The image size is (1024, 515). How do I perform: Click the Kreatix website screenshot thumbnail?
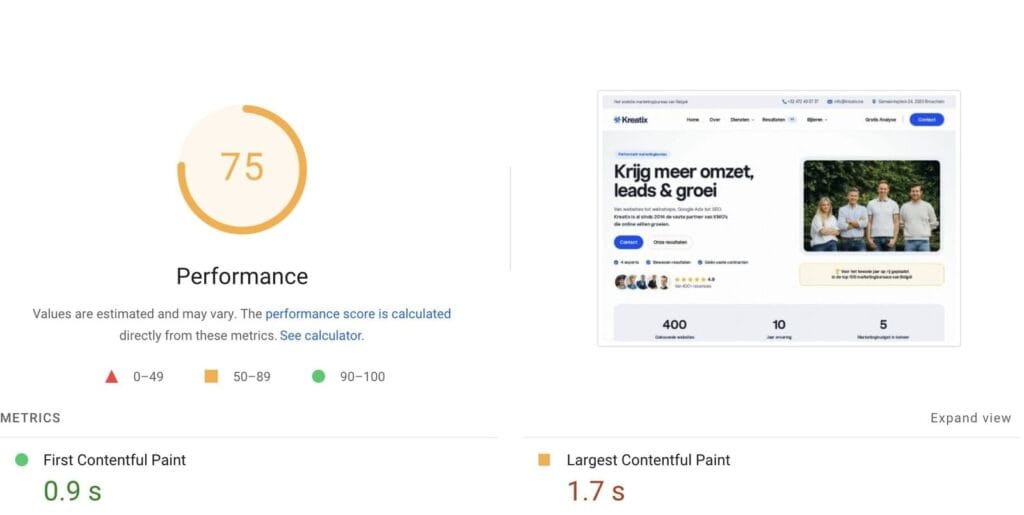[779, 219]
